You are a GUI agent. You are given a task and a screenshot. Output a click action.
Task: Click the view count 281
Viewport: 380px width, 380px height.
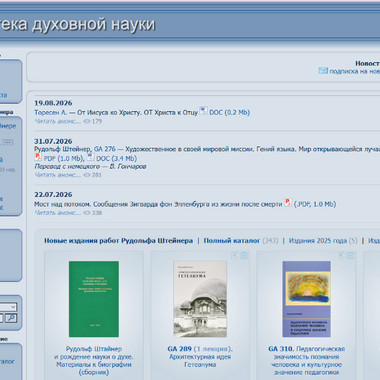tap(97, 175)
